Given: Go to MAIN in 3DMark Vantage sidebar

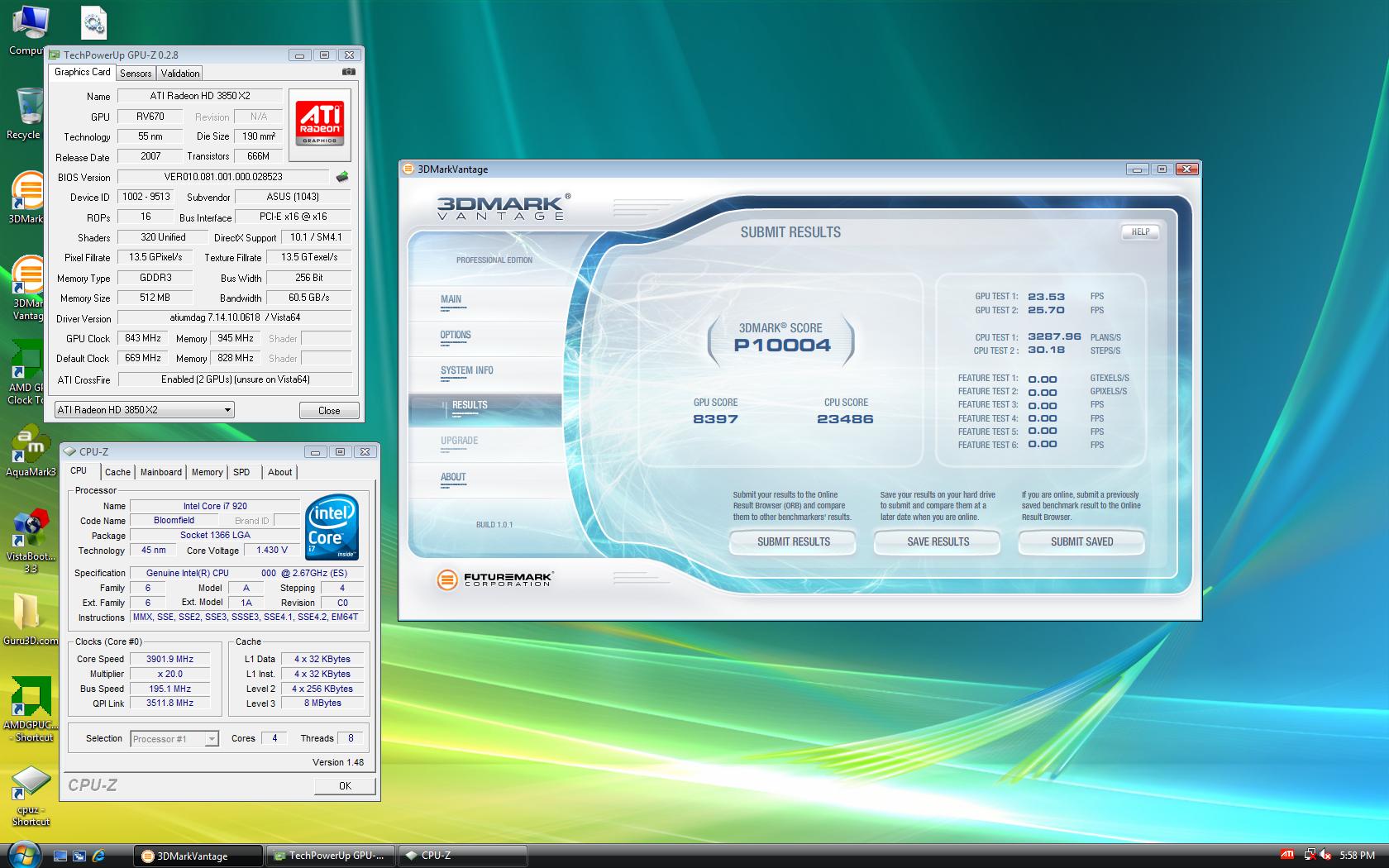Looking at the screenshot, I should point(484,303).
